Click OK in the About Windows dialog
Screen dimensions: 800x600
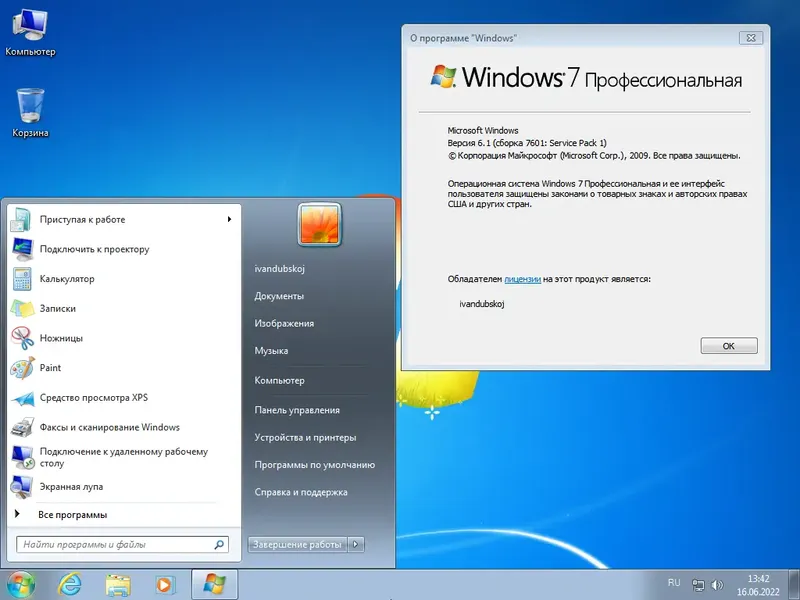click(x=729, y=346)
